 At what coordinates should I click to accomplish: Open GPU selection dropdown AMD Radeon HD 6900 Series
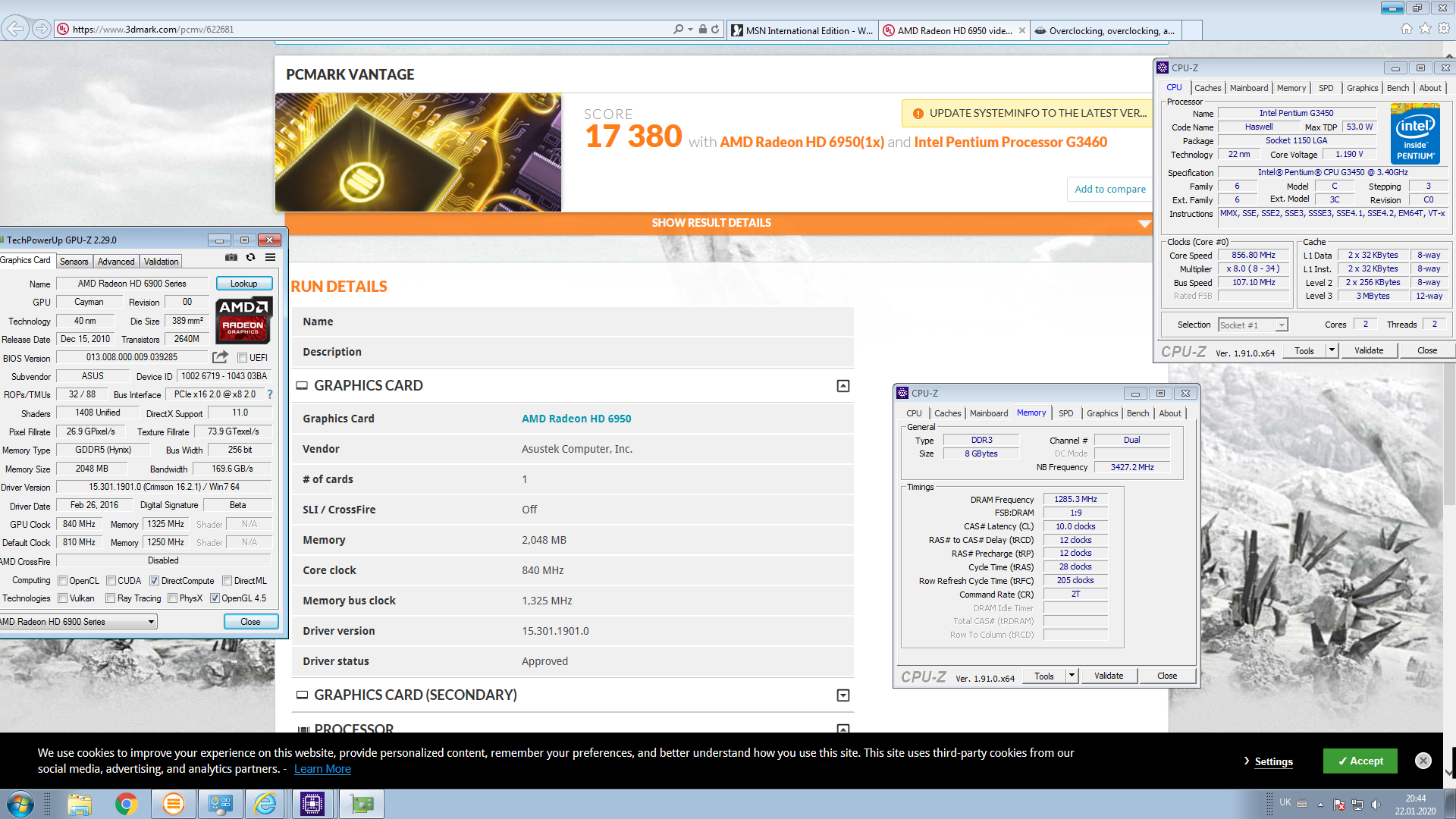78,622
